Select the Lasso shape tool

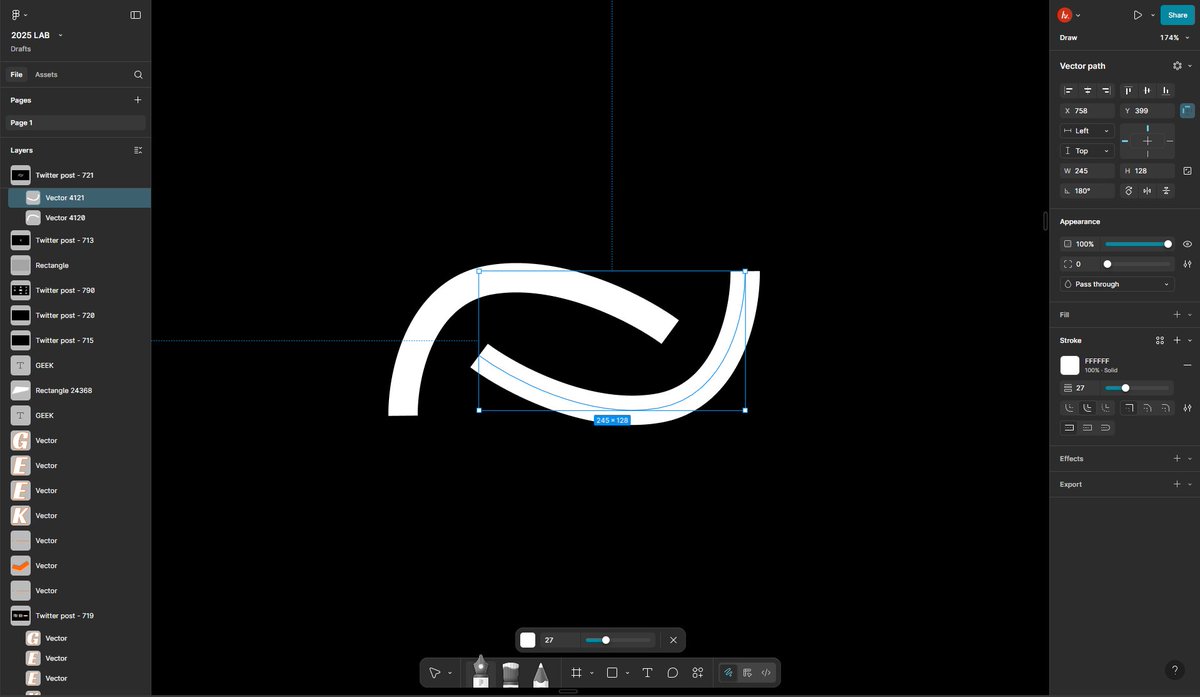(672, 672)
